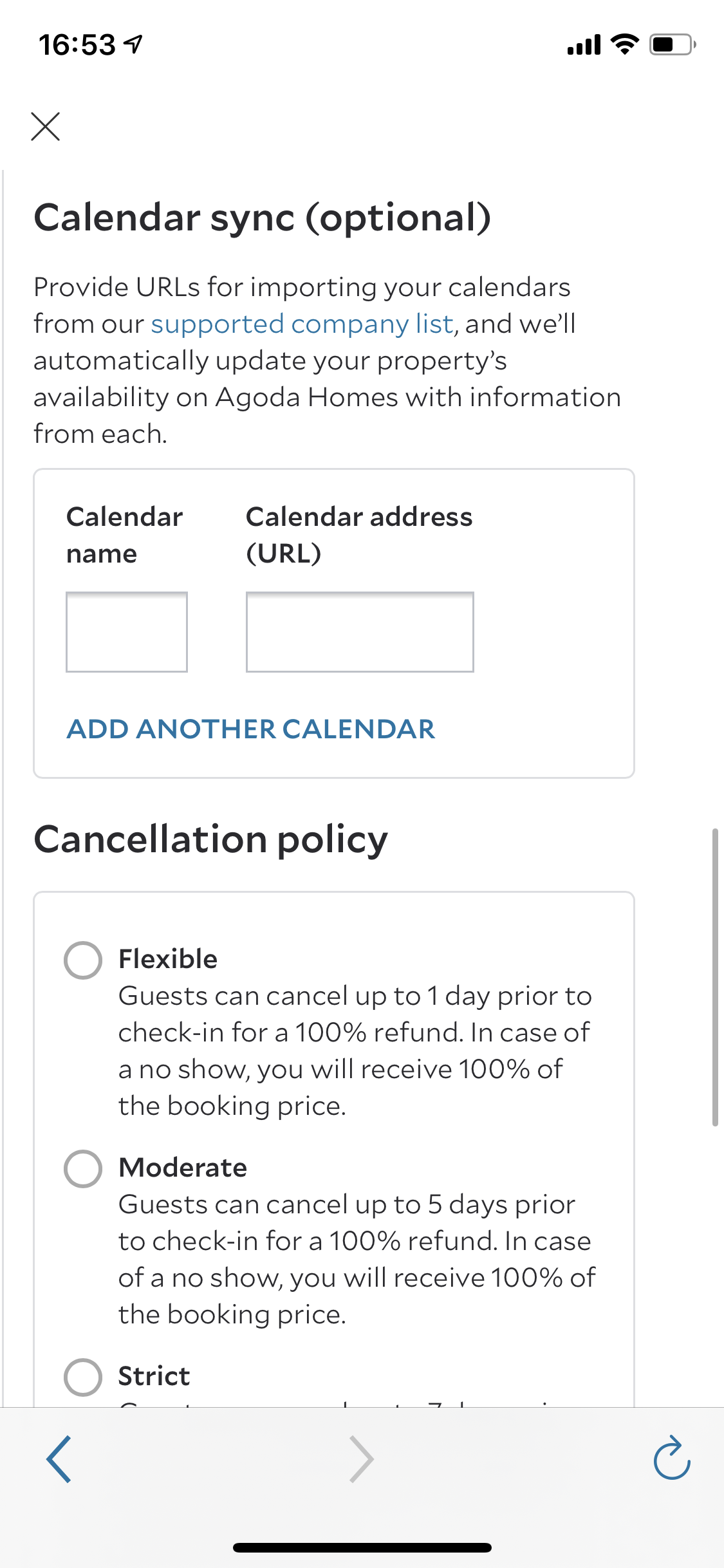The height and width of the screenshot is (1568, 724).
Task: Tap the browser back arrow
Action: (59, 1459)
